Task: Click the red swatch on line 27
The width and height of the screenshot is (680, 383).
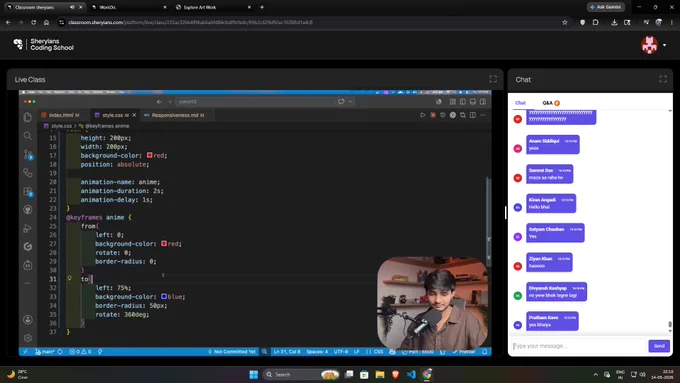Action: tap(164, 243)
